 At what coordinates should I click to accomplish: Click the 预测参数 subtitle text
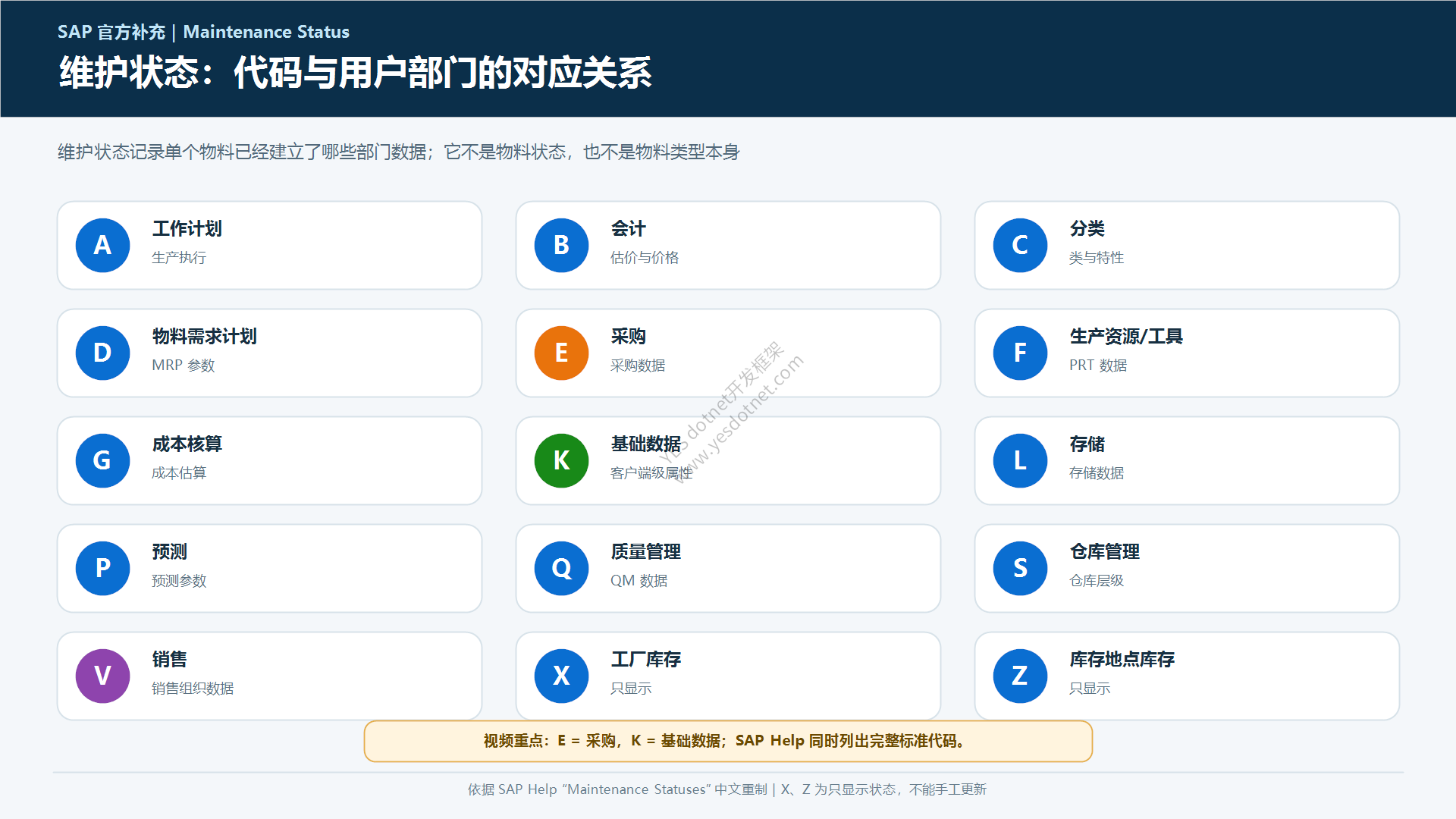click(178, 581)
